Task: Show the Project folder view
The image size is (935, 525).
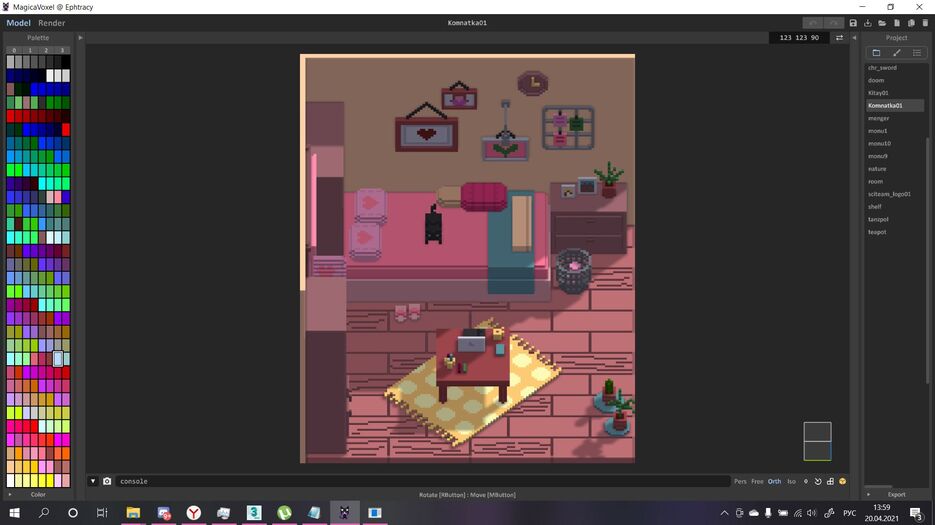Action: (877, 52)
